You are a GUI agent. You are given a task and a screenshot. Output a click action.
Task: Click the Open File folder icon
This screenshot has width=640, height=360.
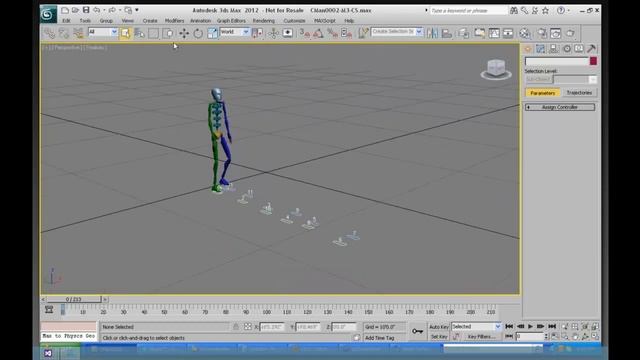[75, 10]
